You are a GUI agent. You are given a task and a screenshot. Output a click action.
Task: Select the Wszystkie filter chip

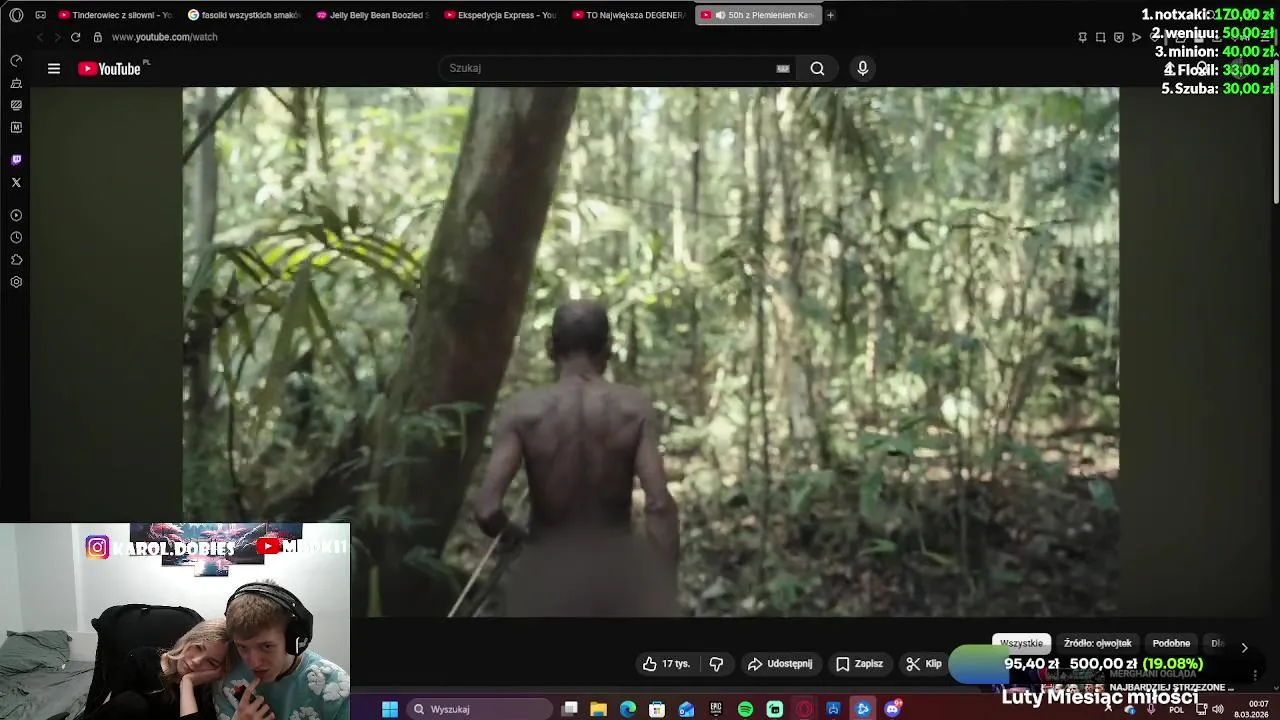click(1021, 643)
